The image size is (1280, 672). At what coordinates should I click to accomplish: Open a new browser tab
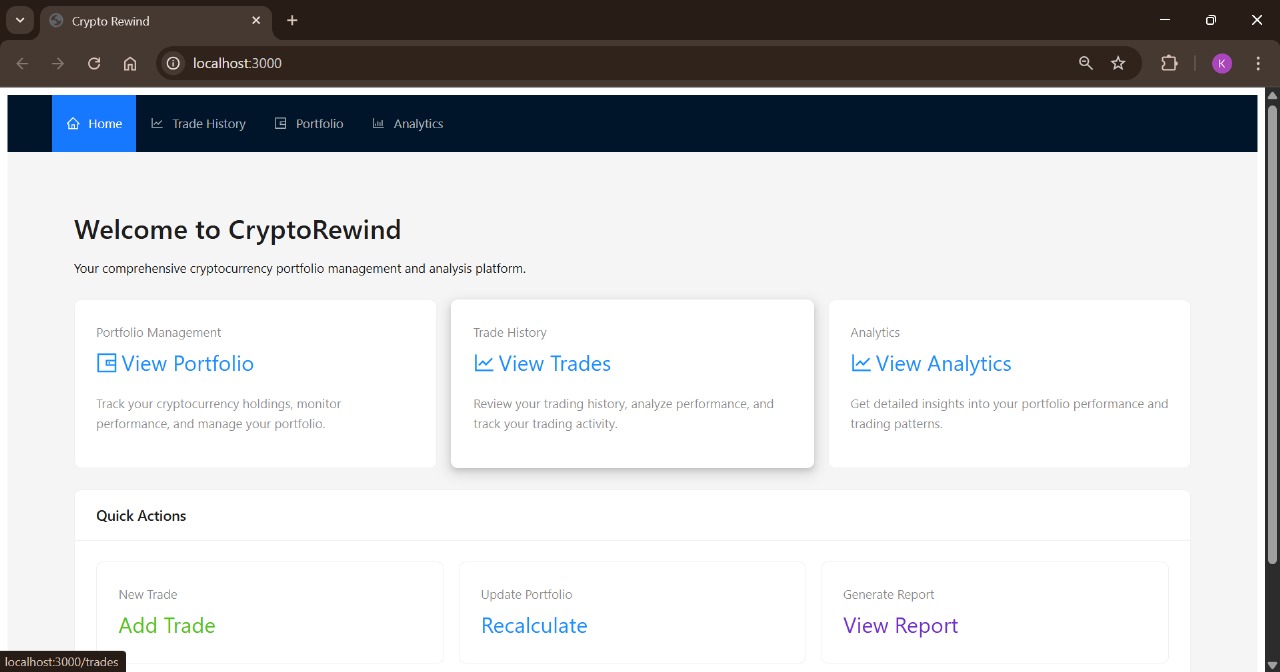coord(292,20)
